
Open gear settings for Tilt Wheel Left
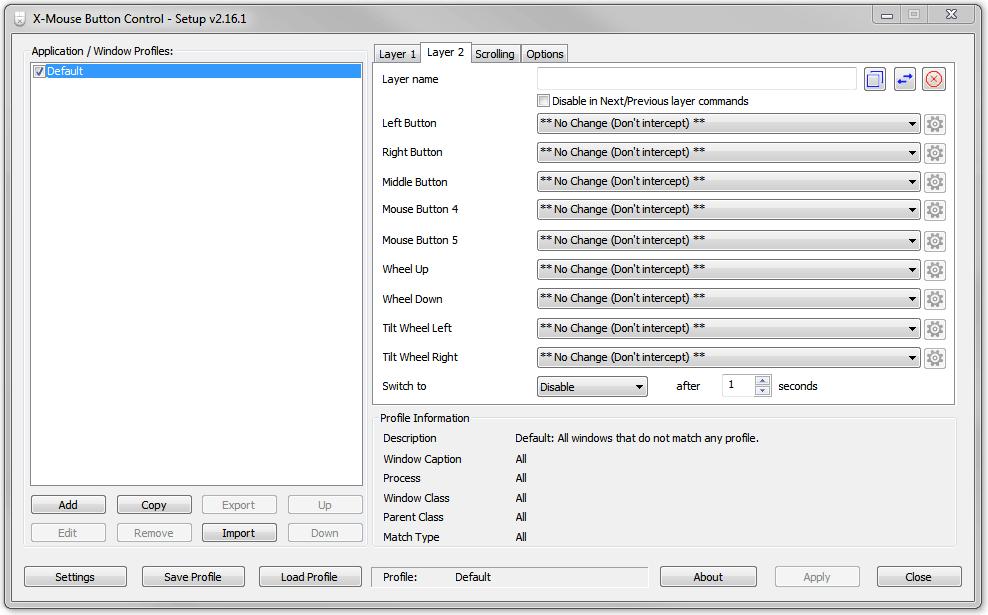click(934, 329)
